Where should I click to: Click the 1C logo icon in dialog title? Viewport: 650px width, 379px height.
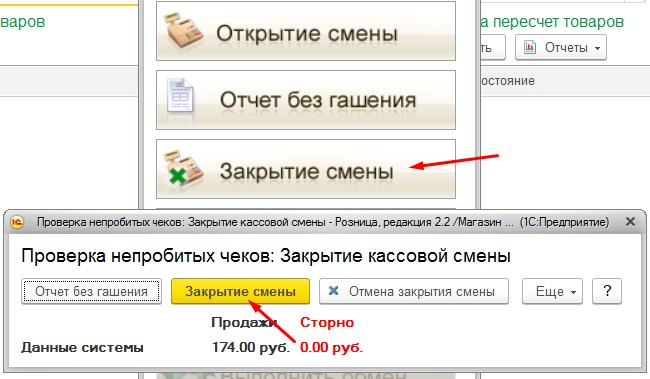click(x=17, y=222)
